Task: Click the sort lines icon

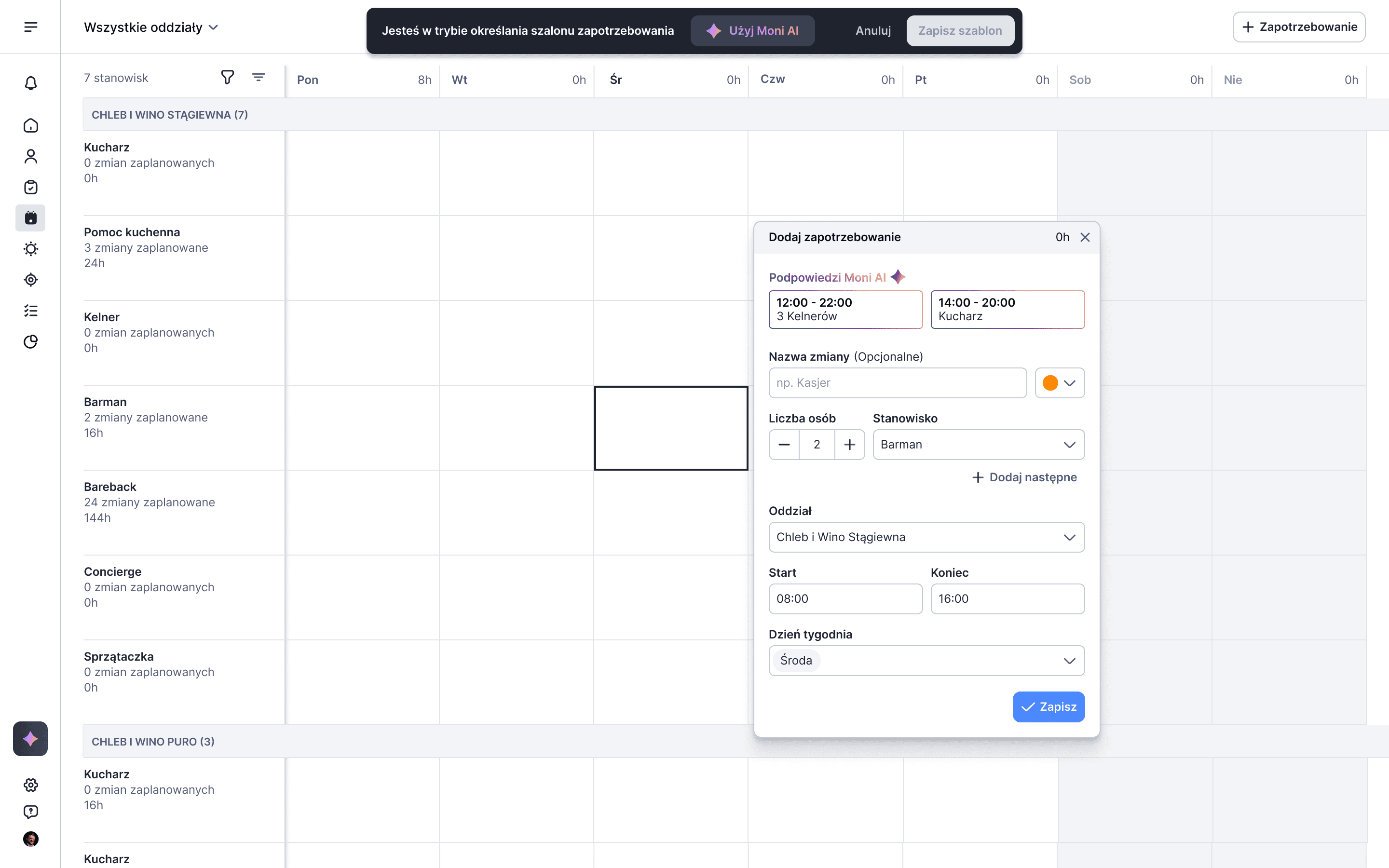Action: click(x=259, y=78)
